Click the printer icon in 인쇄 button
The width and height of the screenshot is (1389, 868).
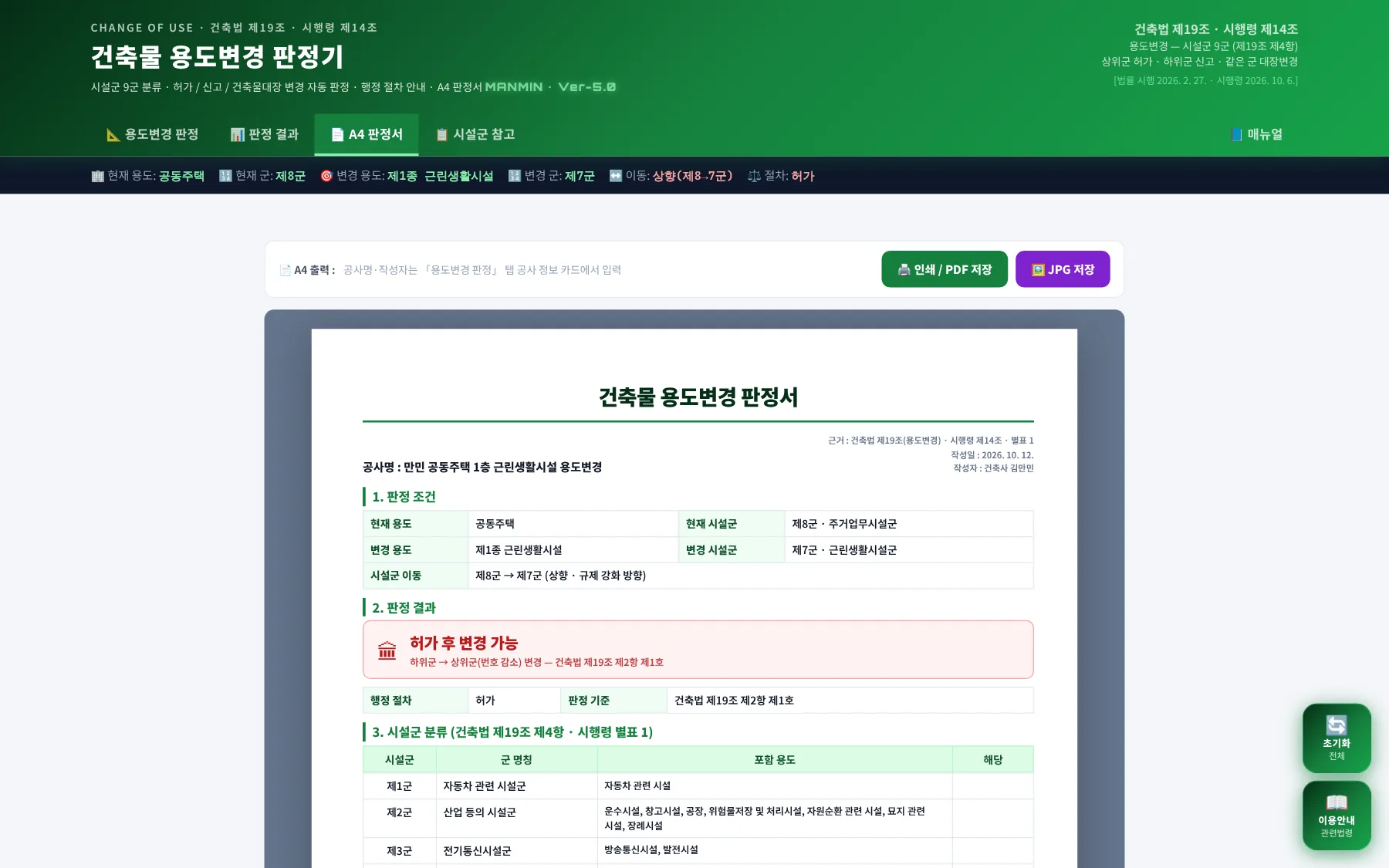(x=904, y=270)
